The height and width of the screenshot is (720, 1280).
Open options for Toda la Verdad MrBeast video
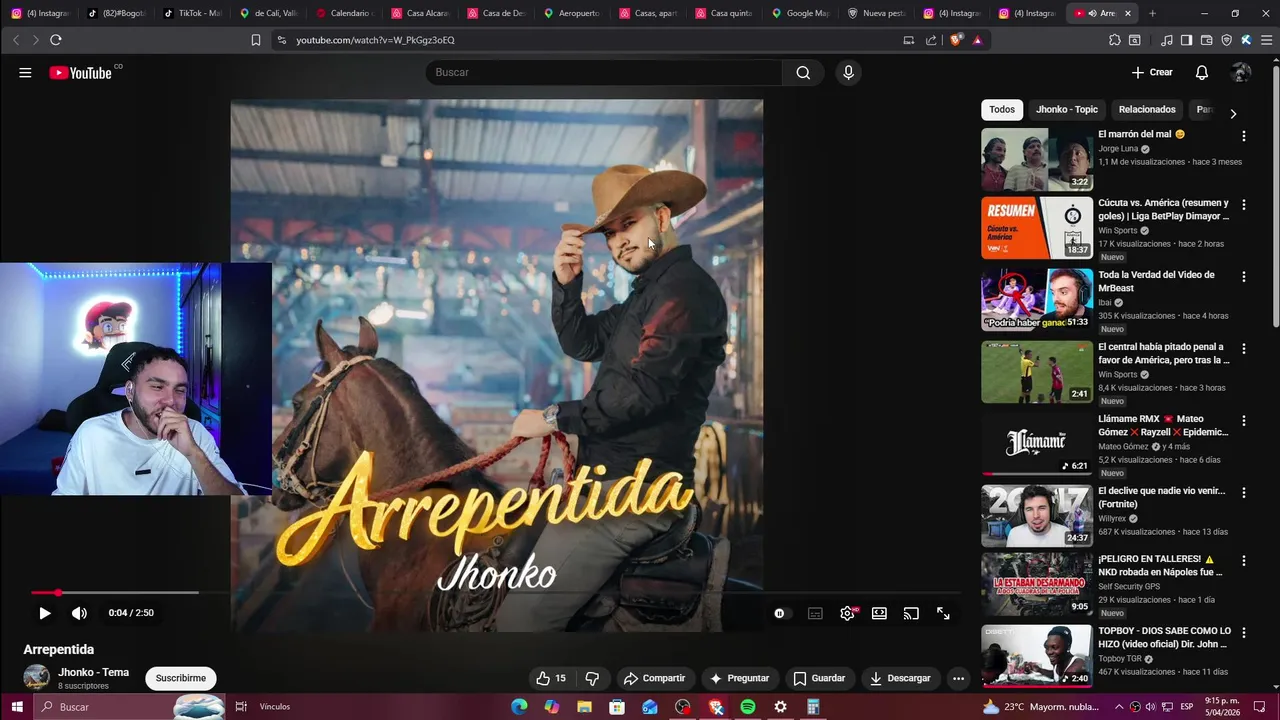point(1244,277)
